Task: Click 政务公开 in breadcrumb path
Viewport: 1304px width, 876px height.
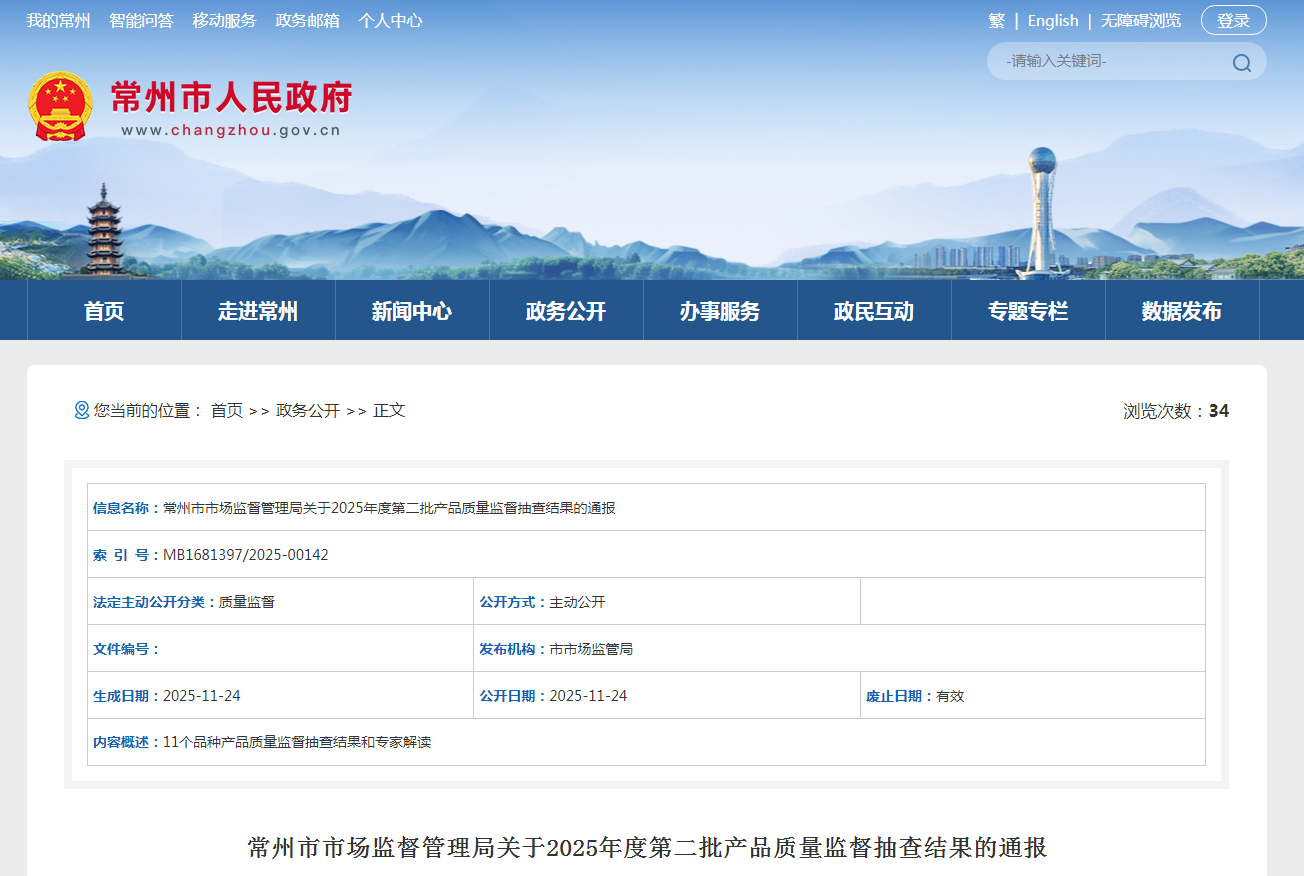Action: pyautogui.click(x=308, y=410)
